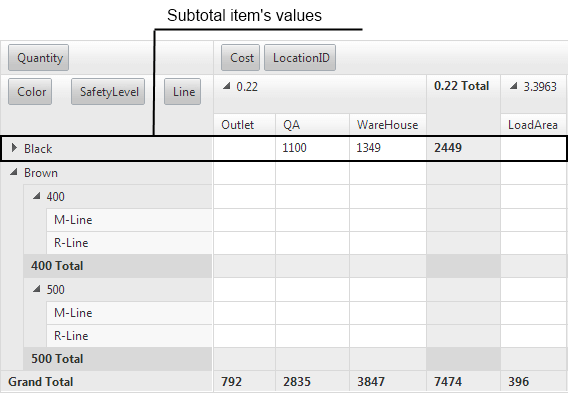
Task: Collapse the 500 safety level group
Action: [x=36, y=289]
